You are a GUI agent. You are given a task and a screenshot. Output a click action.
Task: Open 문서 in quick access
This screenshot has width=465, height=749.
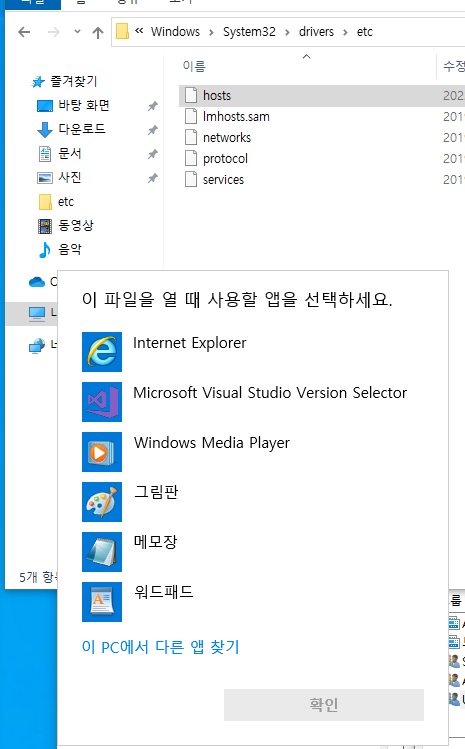click(70, 153)
